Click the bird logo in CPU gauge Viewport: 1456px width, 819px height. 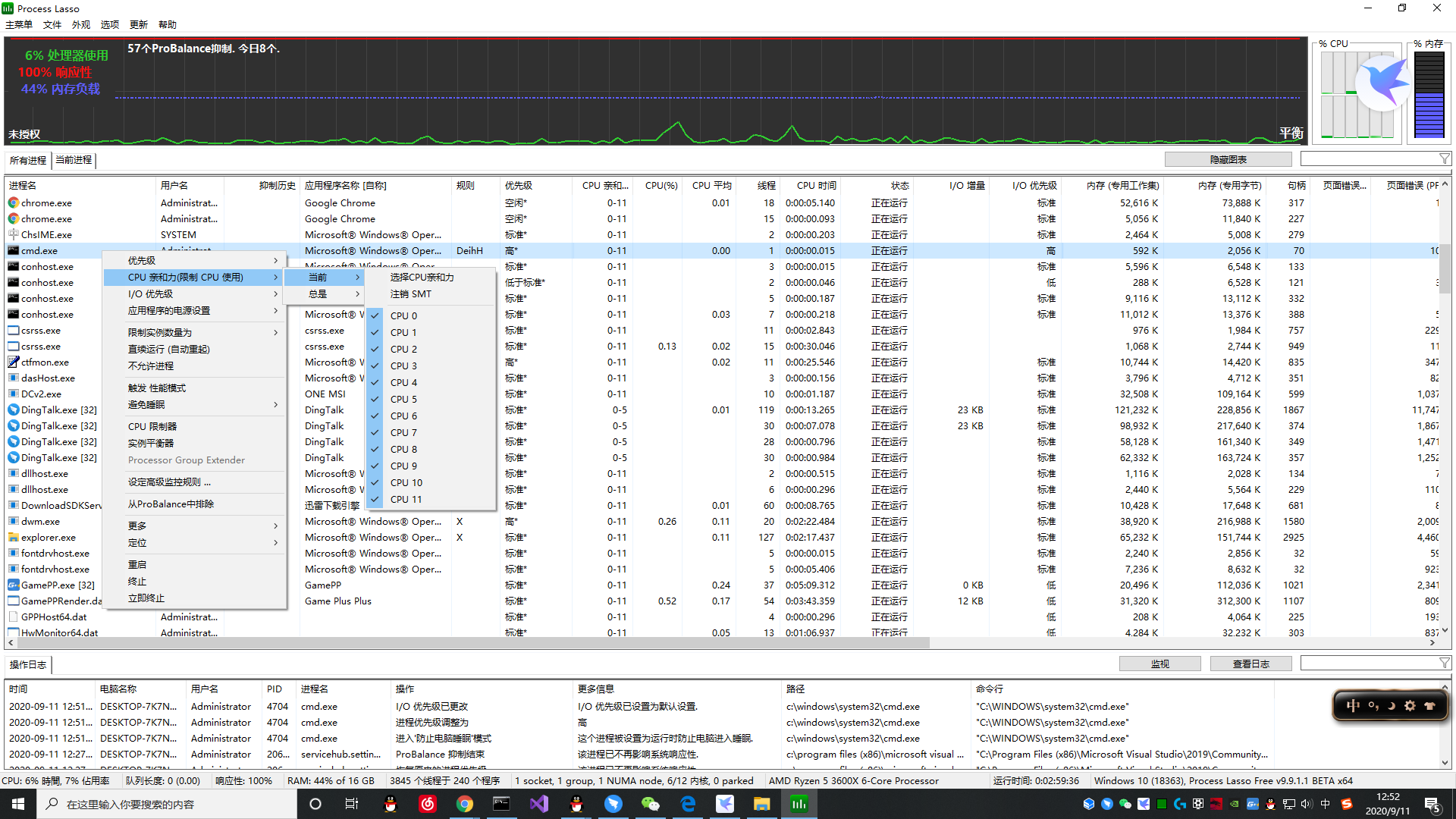click(x=1382, y=83)
